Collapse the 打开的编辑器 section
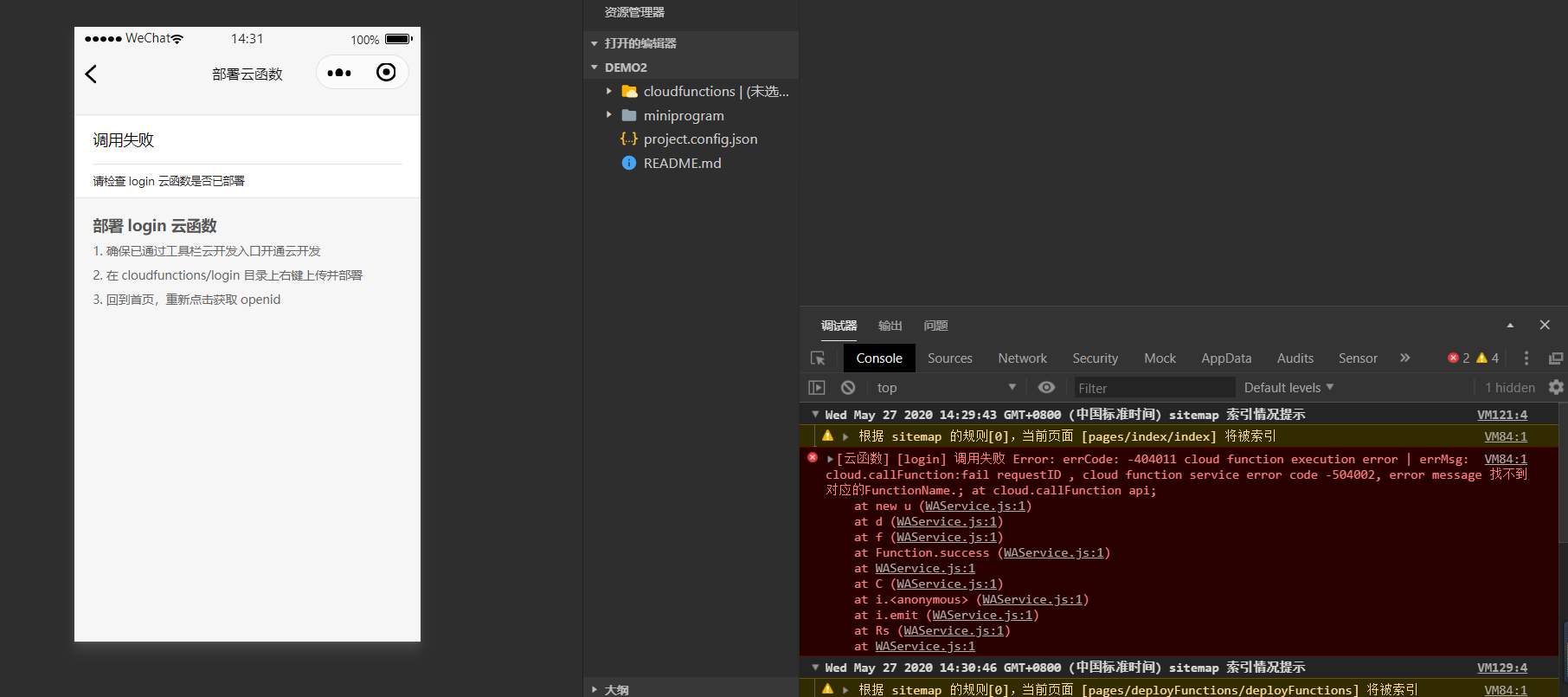1568x697 pixels. pyautogui.click(x=594, y=43)
